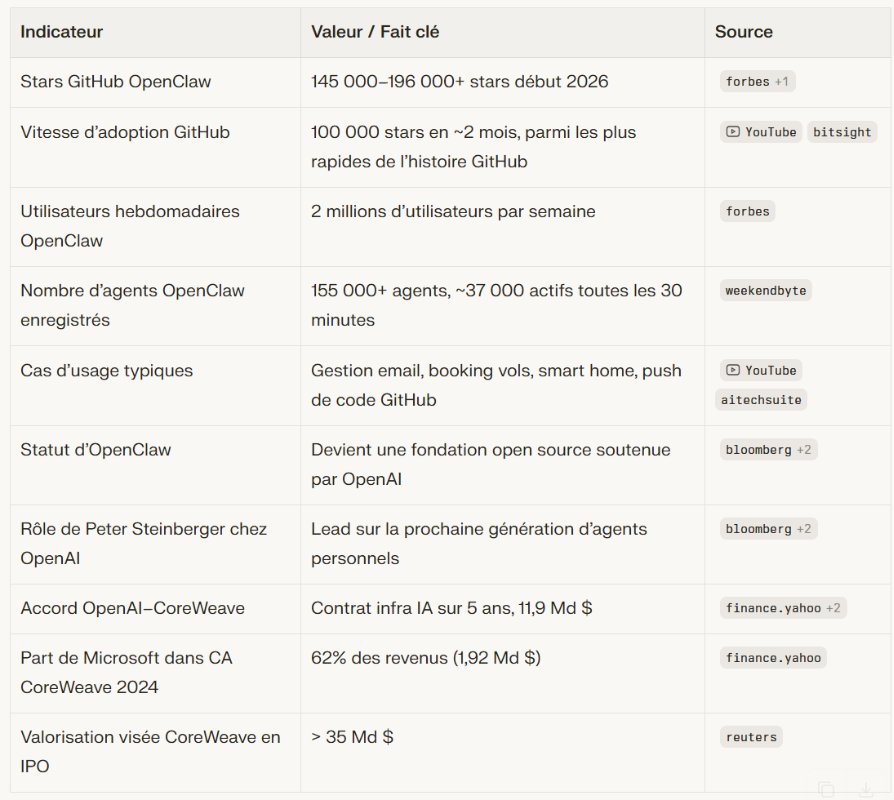Expand the finance.yahoo +2 source chip
The image size is (894, 800).
783,608
